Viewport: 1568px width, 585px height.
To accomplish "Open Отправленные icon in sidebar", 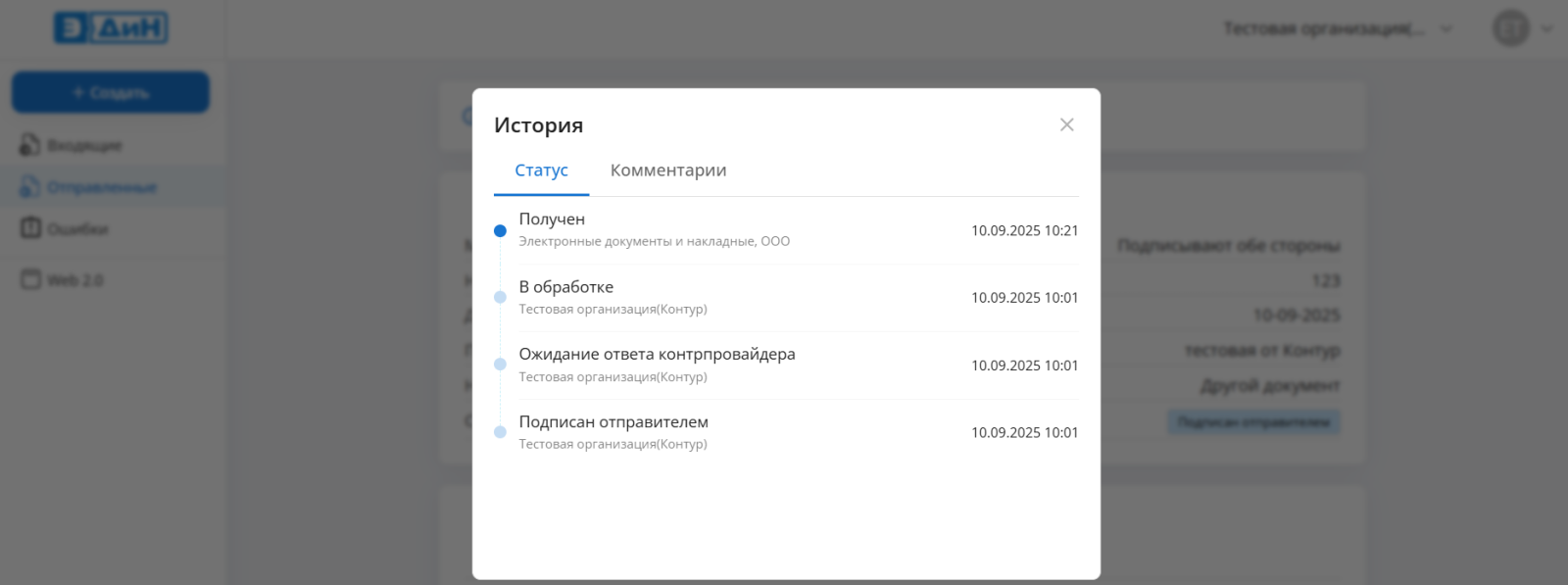I will [x=30, y=187].
